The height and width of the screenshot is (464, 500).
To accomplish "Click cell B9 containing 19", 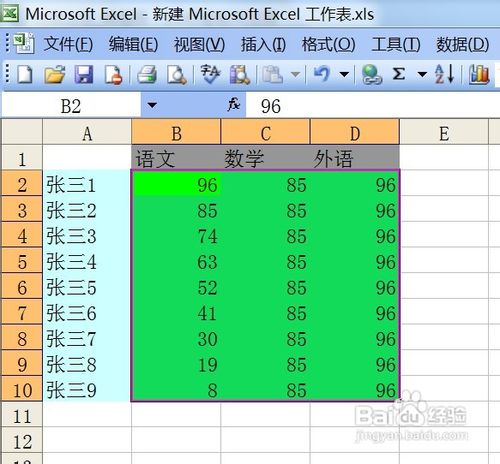I will point(176,363).
